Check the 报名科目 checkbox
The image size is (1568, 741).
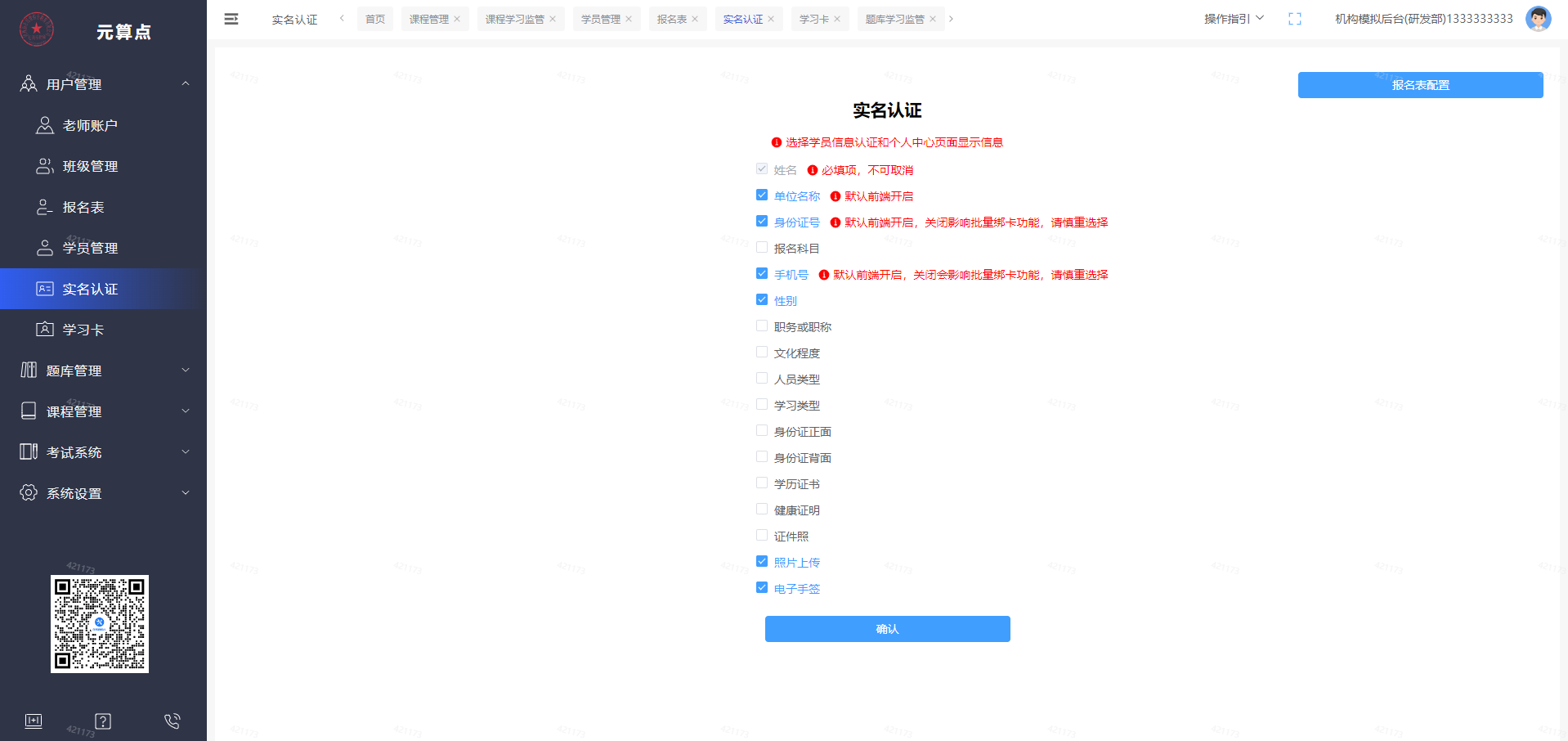pyautogui.click(x=762, y=247)
